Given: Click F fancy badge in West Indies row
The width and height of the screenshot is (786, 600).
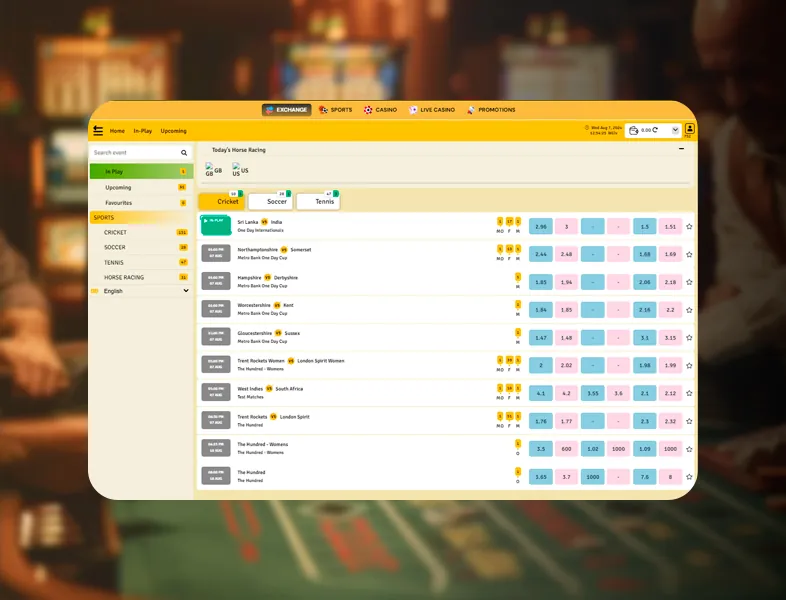Looking at the screenshot, I should click(x=509, y=392).
